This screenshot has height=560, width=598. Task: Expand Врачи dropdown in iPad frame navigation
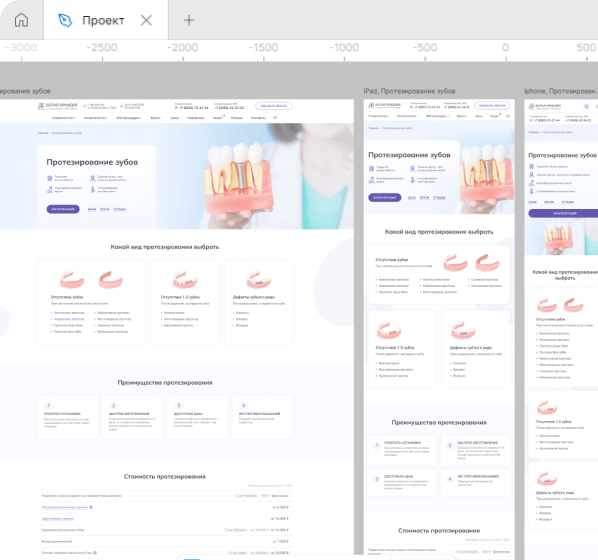click(x=461, y=116)
